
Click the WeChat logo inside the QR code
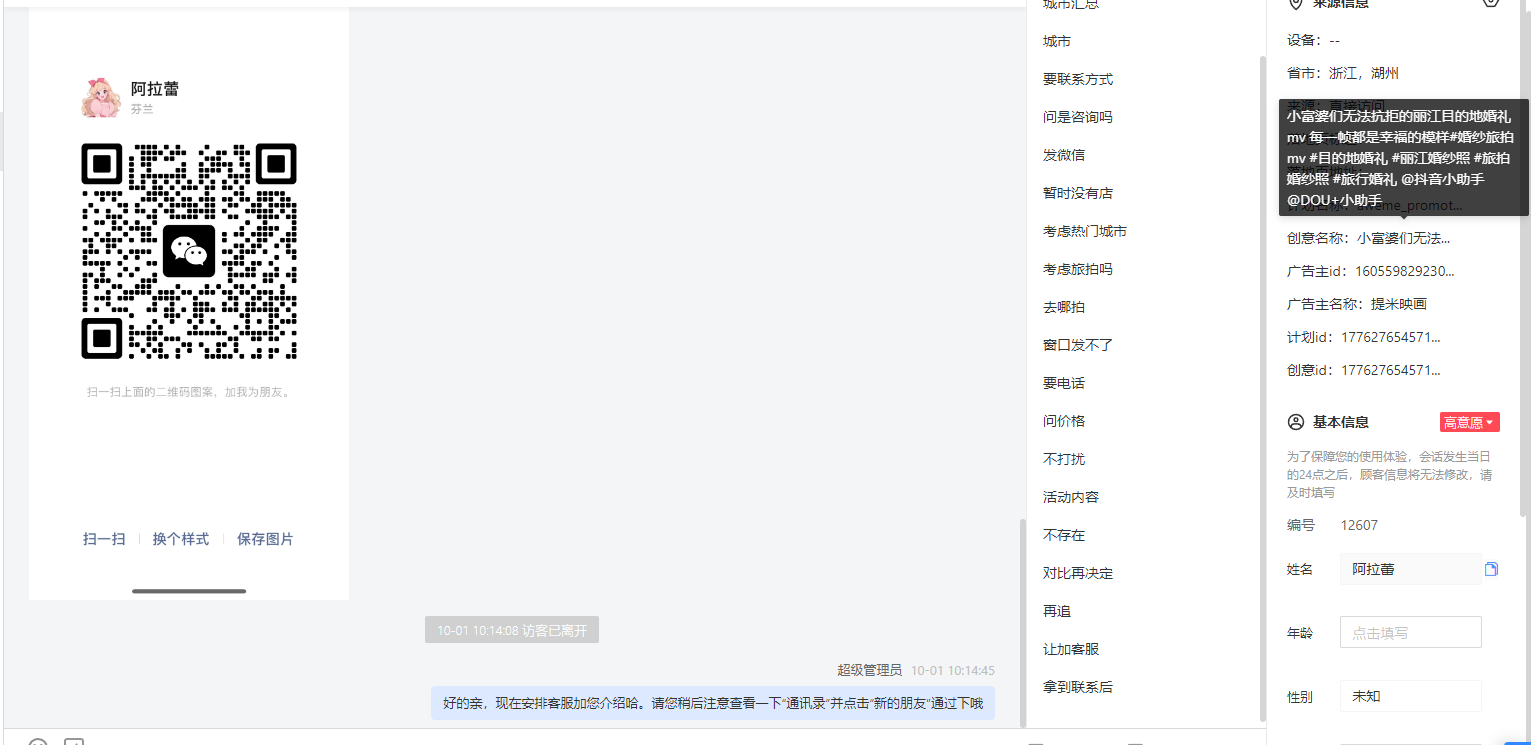[189, 251]
